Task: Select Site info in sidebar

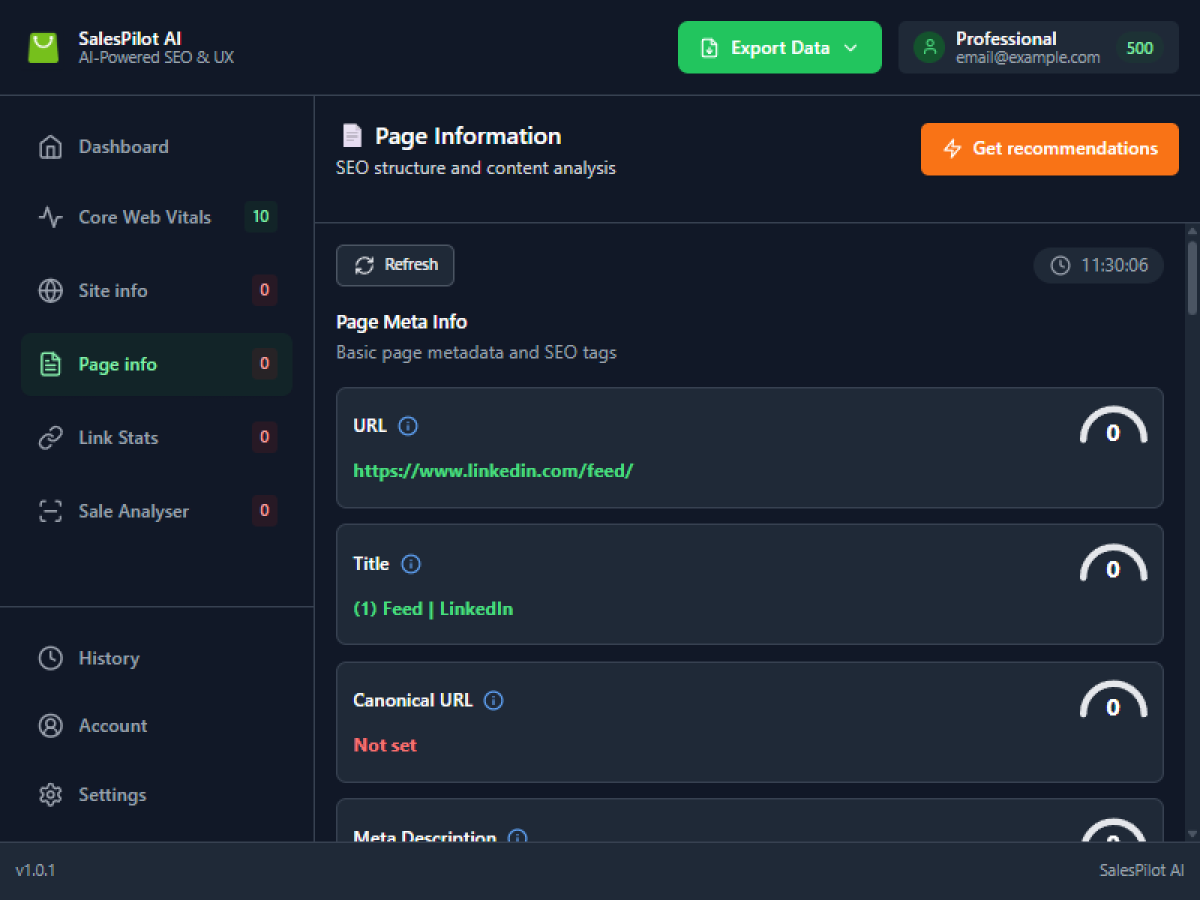Action: pos(112,291)
